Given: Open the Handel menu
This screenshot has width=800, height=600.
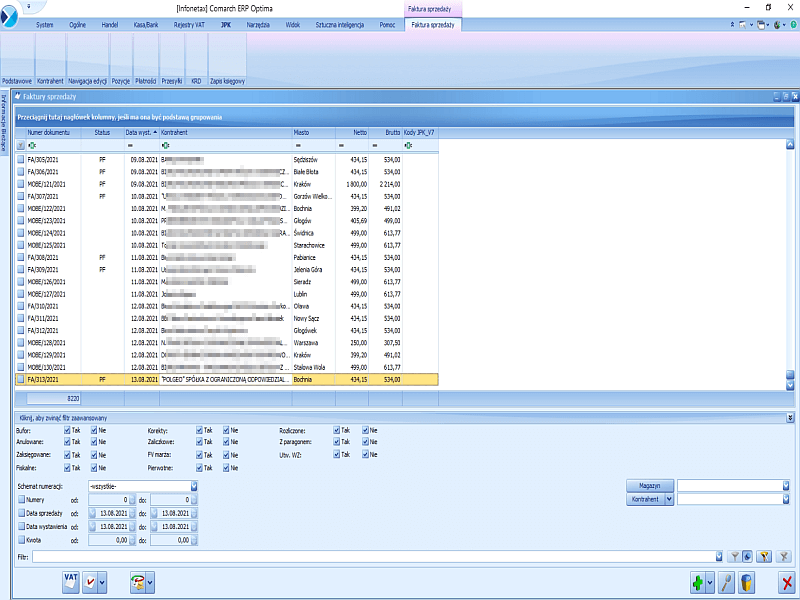Looking at the screenshot, I should 110,24.
